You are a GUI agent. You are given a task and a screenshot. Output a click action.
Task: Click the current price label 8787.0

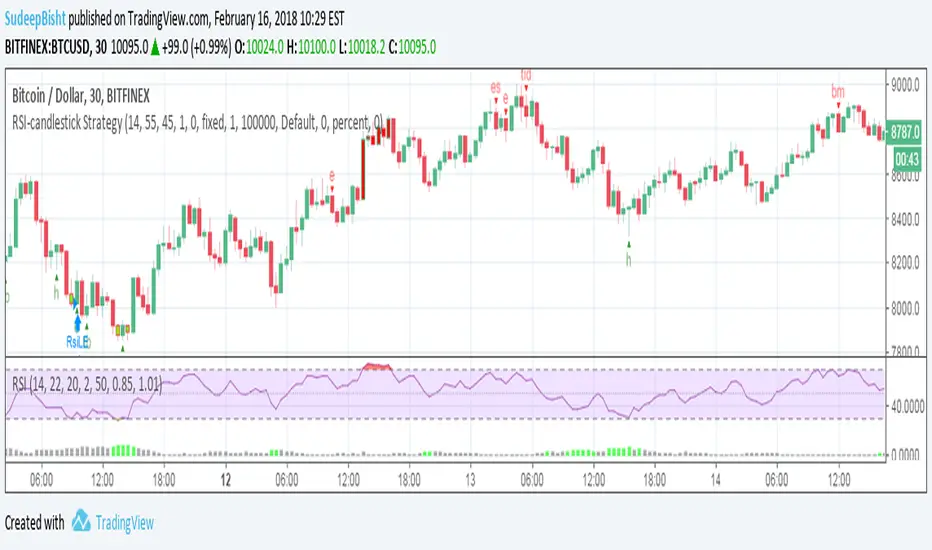(904, 132)
